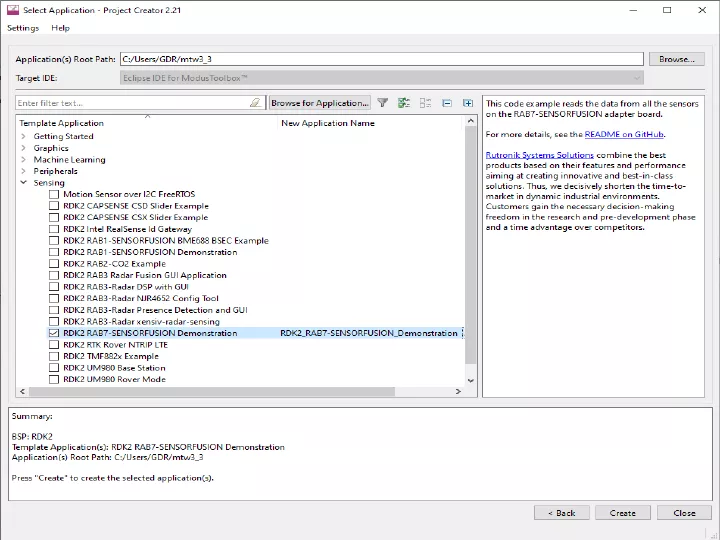Click the vertical scrollbar thumb of the tree

pyautogui.click(x=471, y=245)
